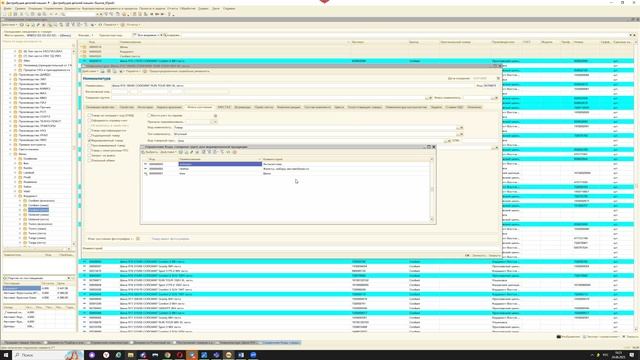Open the Кордиант folder row in main list
Viewport: 640px width, 360px height.
[355, 52]
